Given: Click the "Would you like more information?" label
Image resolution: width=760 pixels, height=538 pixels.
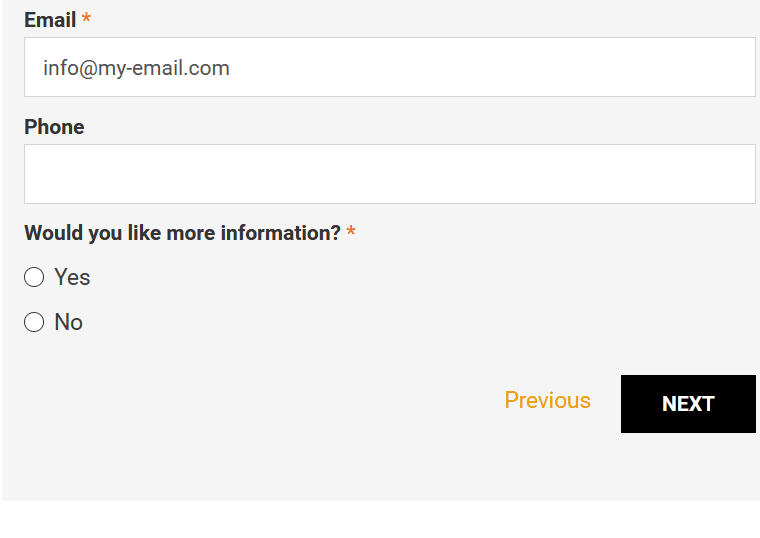Looking at the screenshot, I should click(183, 233).
